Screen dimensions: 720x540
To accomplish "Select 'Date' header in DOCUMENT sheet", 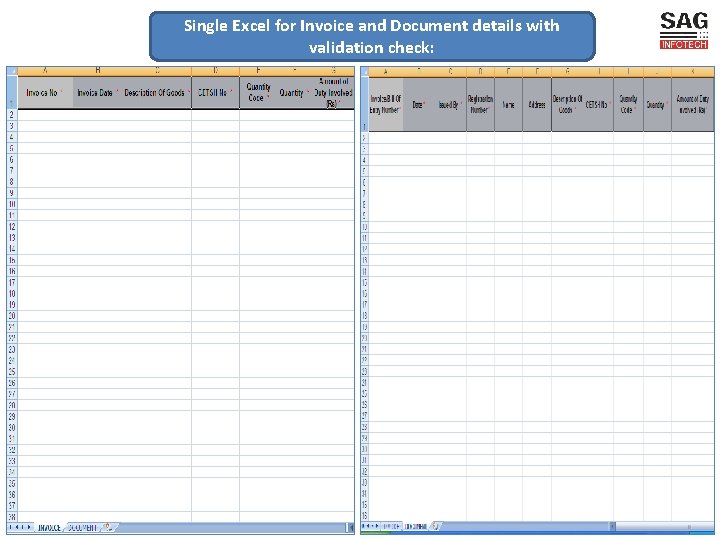I will click(x=418, y=105).
